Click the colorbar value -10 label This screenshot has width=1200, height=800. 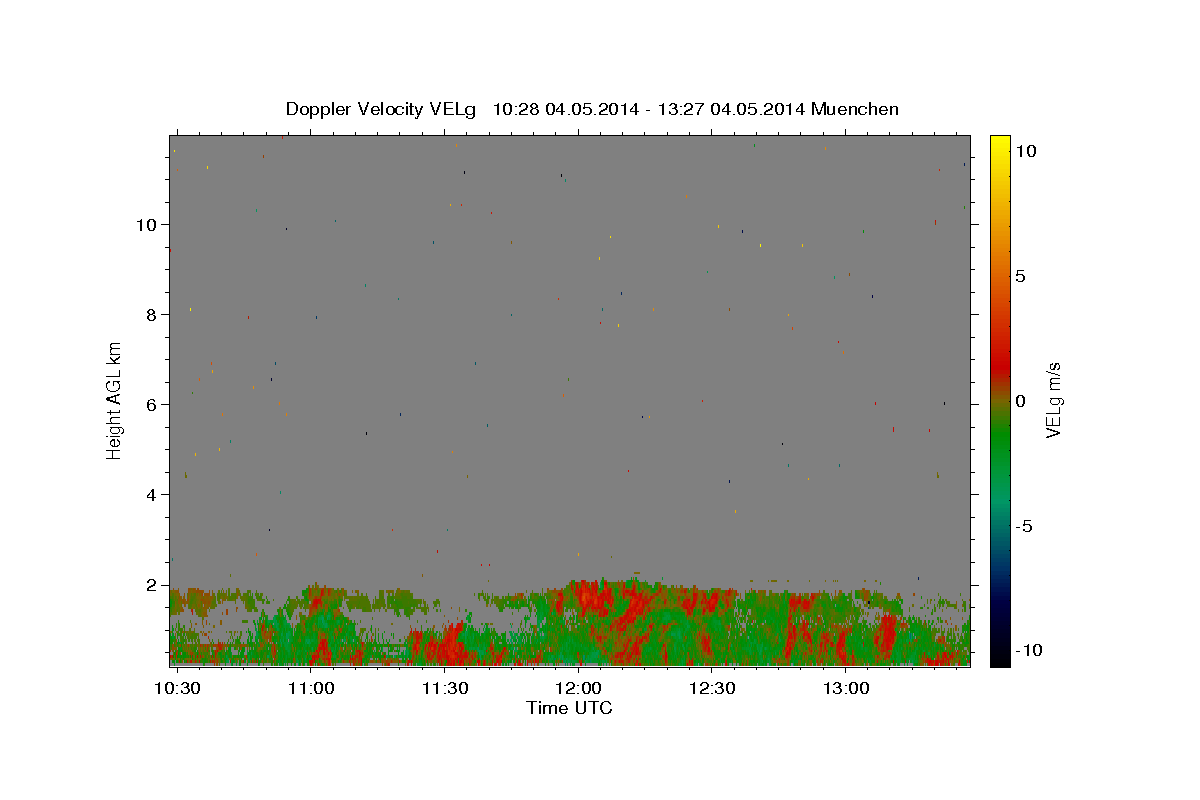tap(1028, 650)
